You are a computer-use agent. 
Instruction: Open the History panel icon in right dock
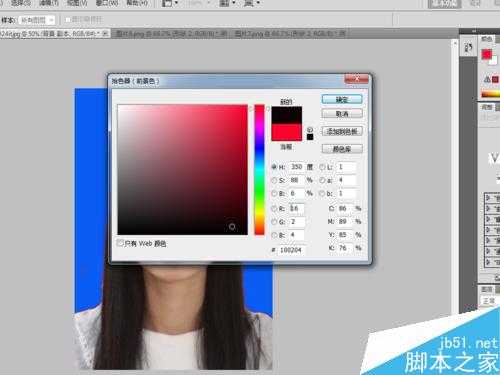click(468, 48)
